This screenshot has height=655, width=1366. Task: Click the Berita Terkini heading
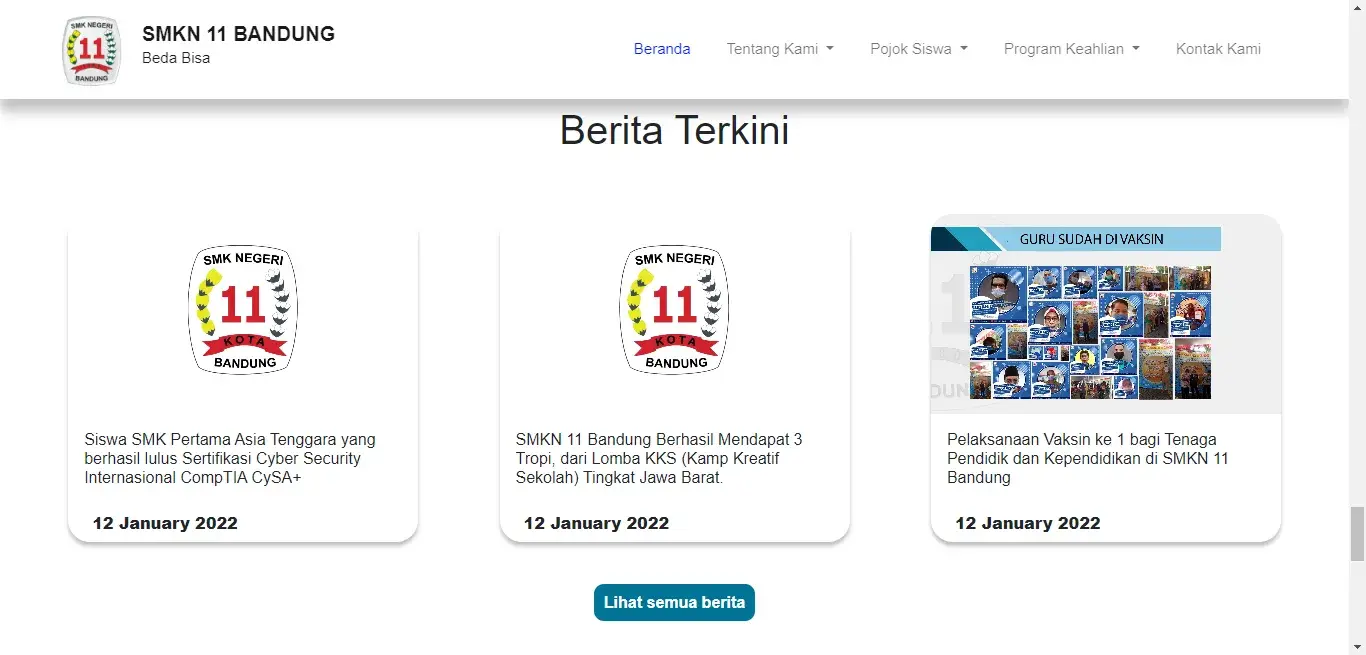click(x=674, y=130)
